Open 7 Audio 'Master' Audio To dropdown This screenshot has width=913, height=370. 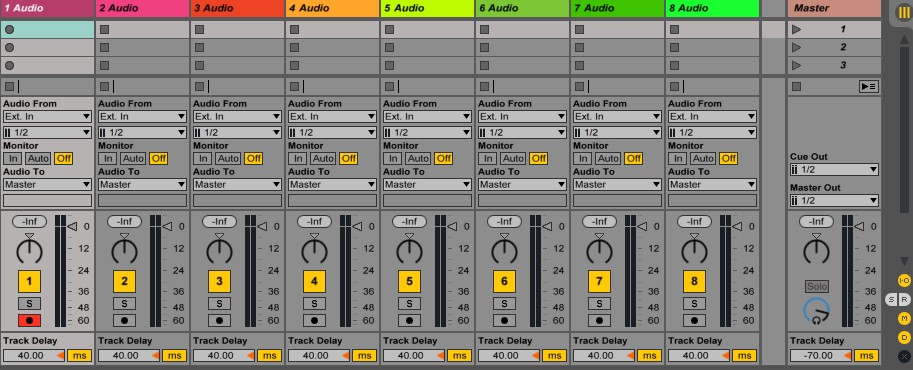tap(617, 185)
